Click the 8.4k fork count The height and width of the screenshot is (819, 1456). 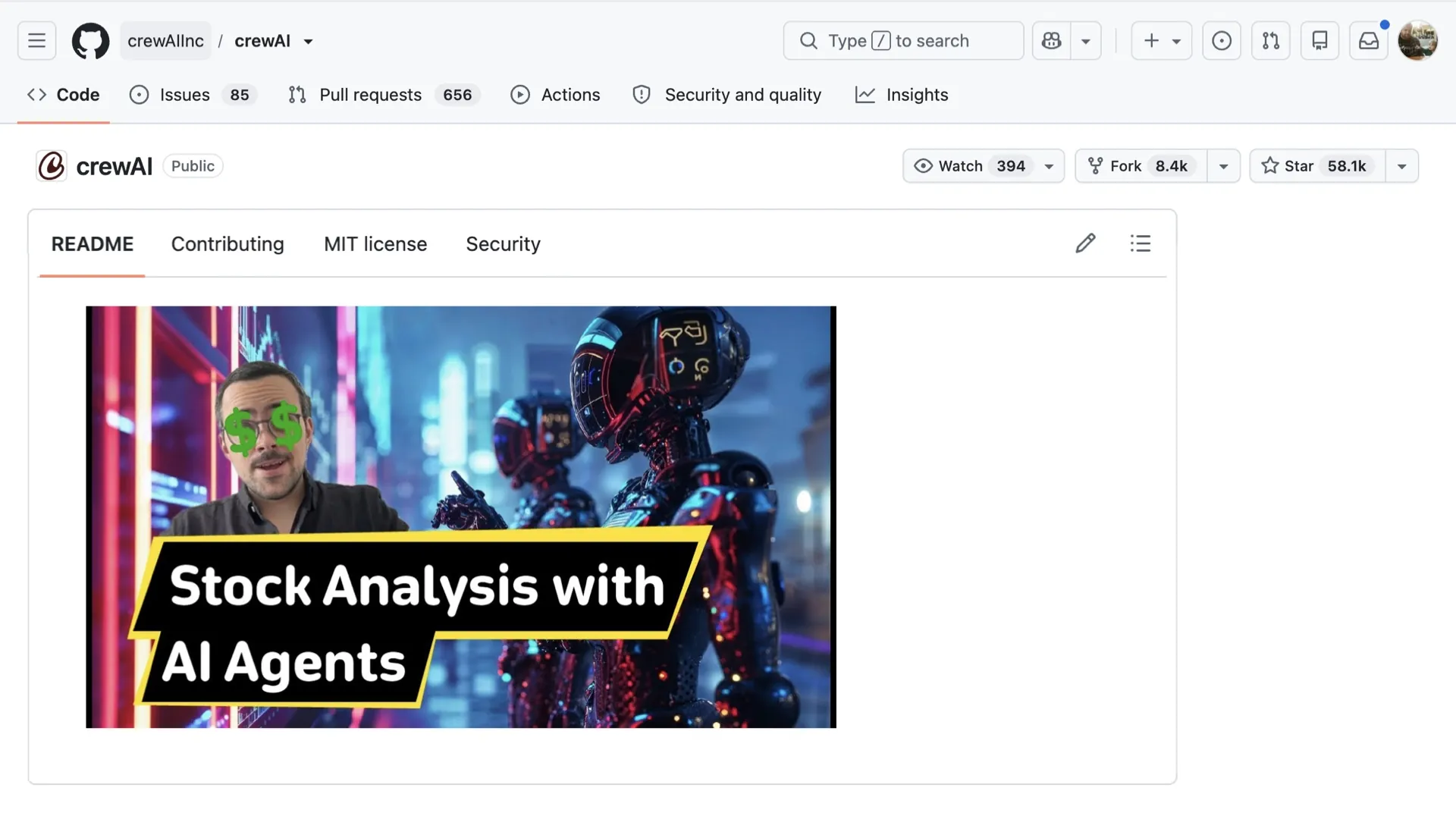coord(1172,166)
